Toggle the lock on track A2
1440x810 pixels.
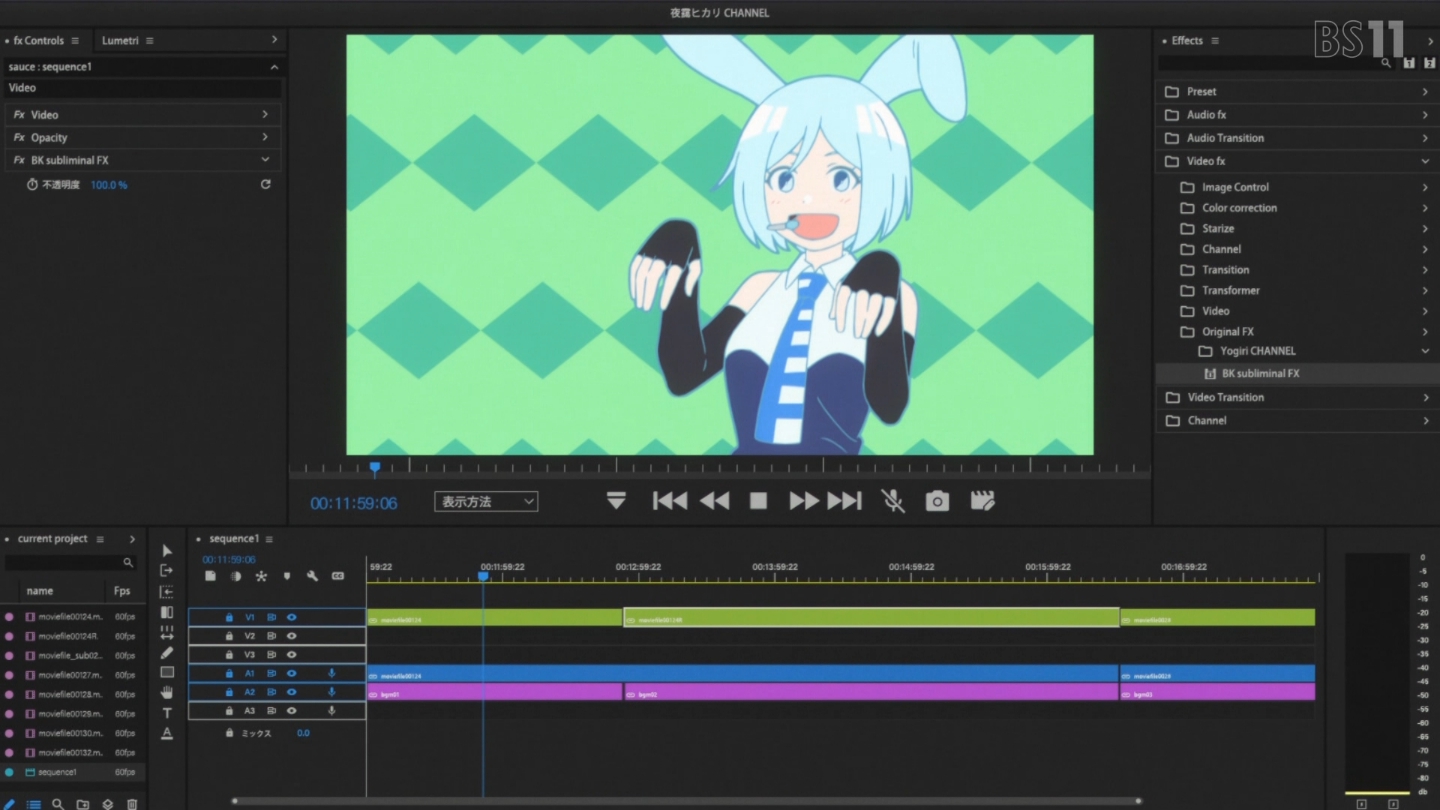(229, 692)
